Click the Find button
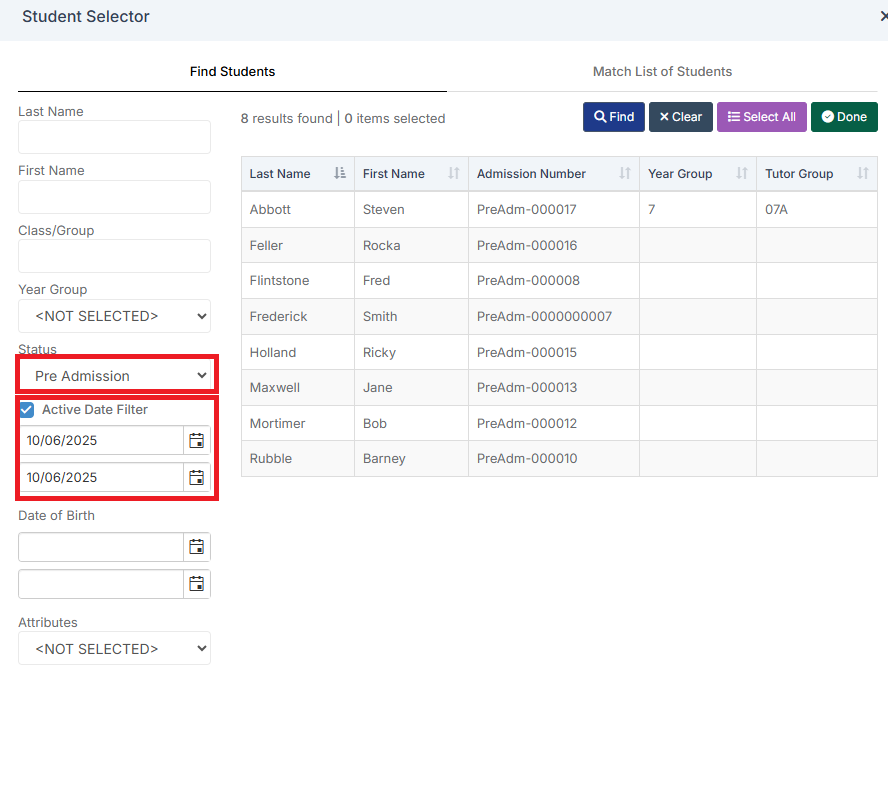The height and width of the screenshot is (809, 888). point(613,116)
